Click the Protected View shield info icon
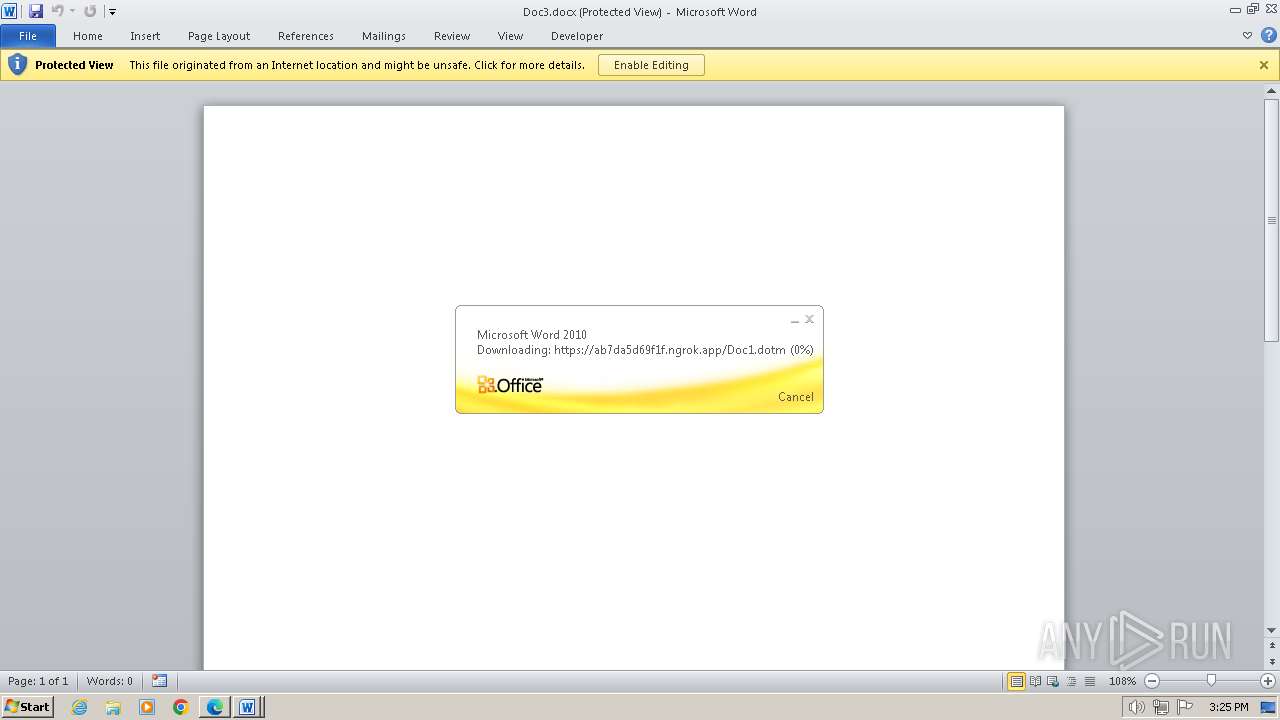The width and height of the screenshot is (1280, 720). [x=17, y=65]
